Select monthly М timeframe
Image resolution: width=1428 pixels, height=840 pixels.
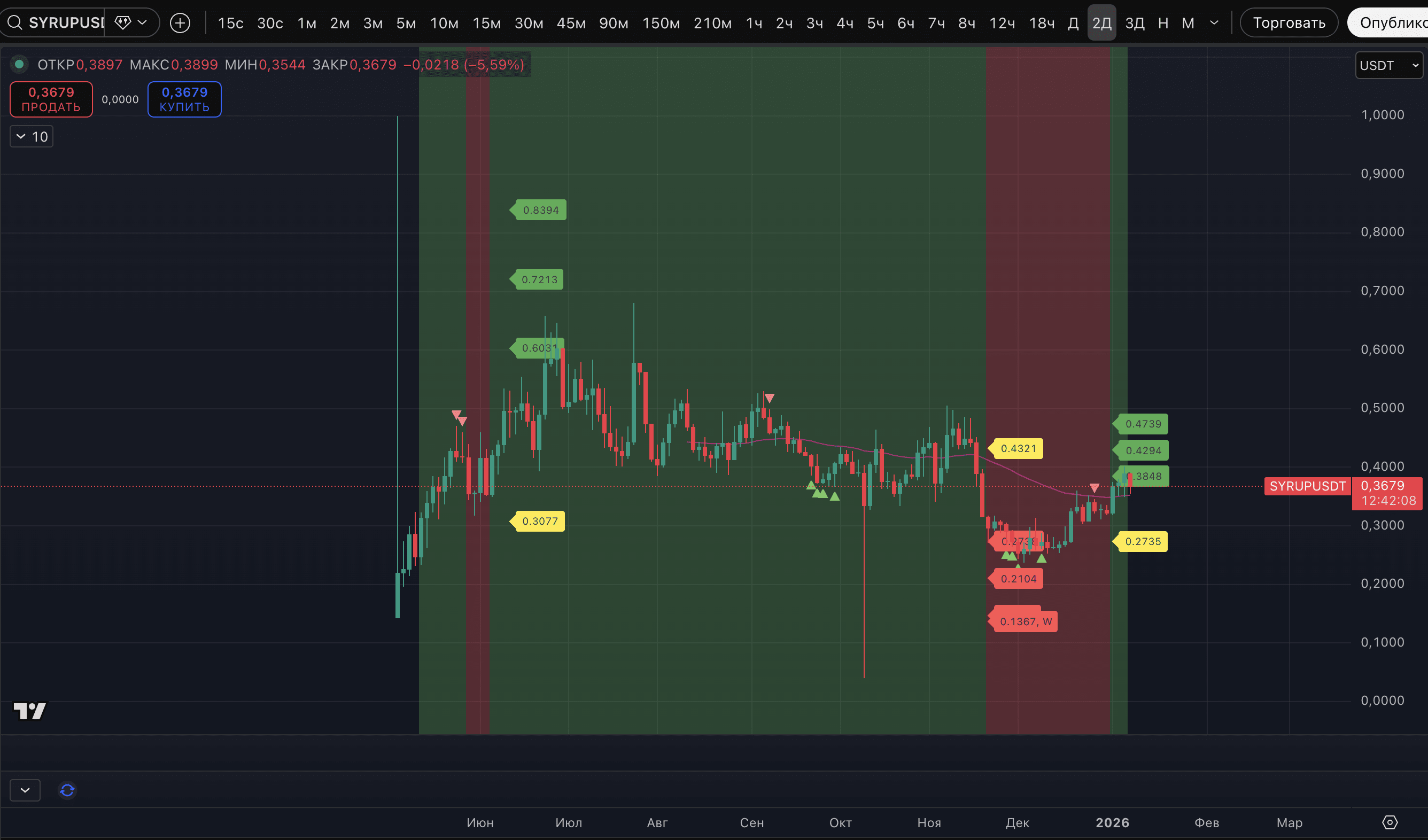point(1188,22)
